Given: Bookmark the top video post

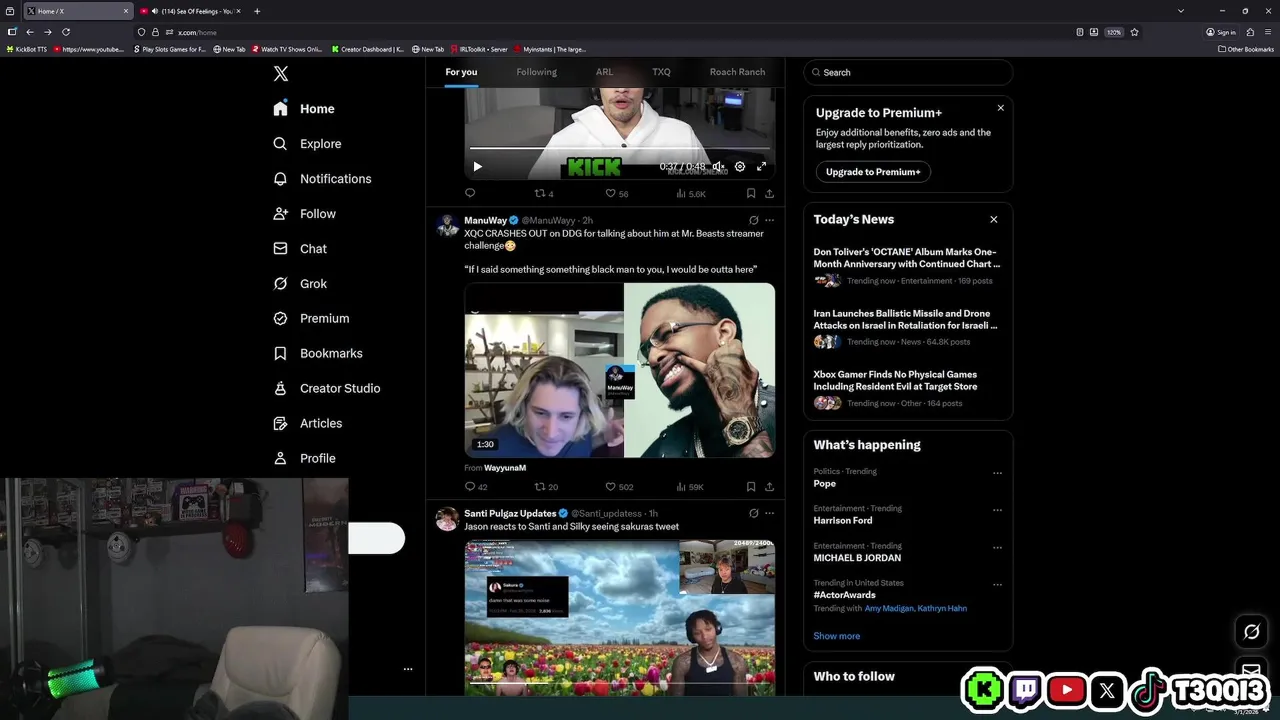Looking at the screenshot, I should point(750,193).
